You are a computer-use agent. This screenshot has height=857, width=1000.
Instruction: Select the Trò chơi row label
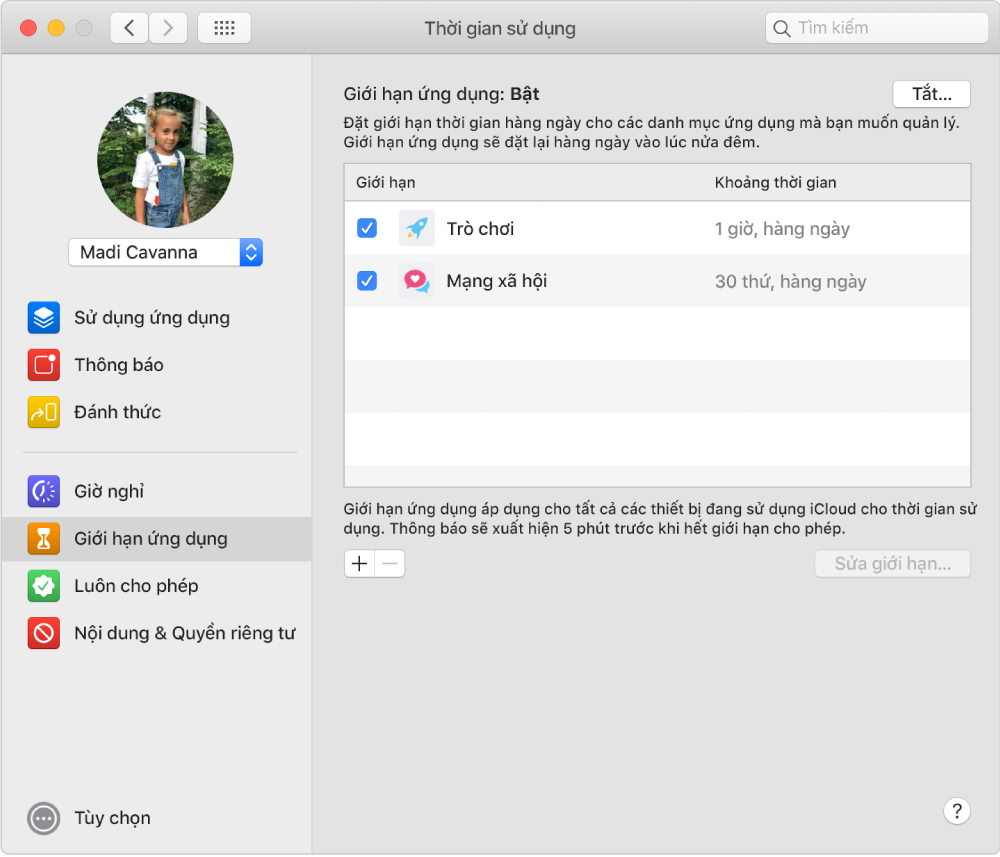pos(480,228)
